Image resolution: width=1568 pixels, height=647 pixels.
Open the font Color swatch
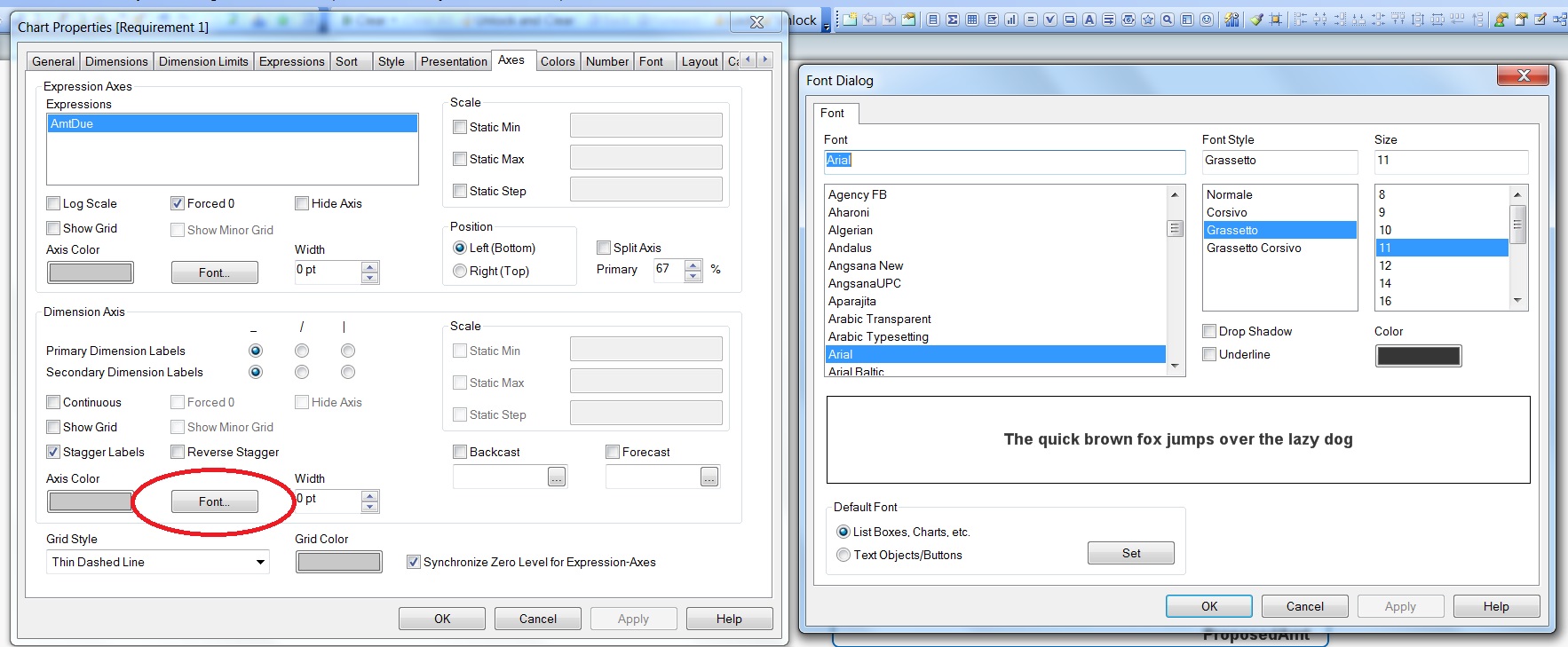[x=1418, y=356]
